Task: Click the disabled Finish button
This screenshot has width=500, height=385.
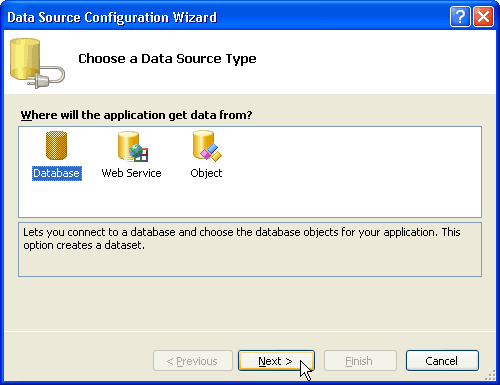Action: pos(360,361)
